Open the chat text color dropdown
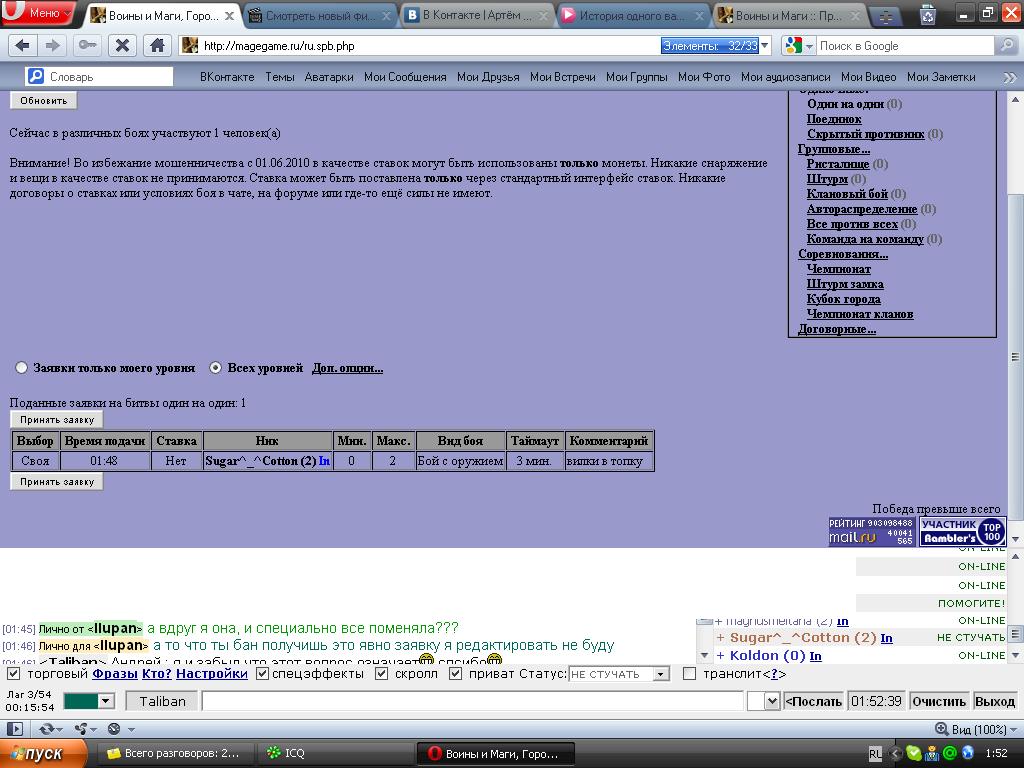Screen dimensions: 1024x768 89,701
